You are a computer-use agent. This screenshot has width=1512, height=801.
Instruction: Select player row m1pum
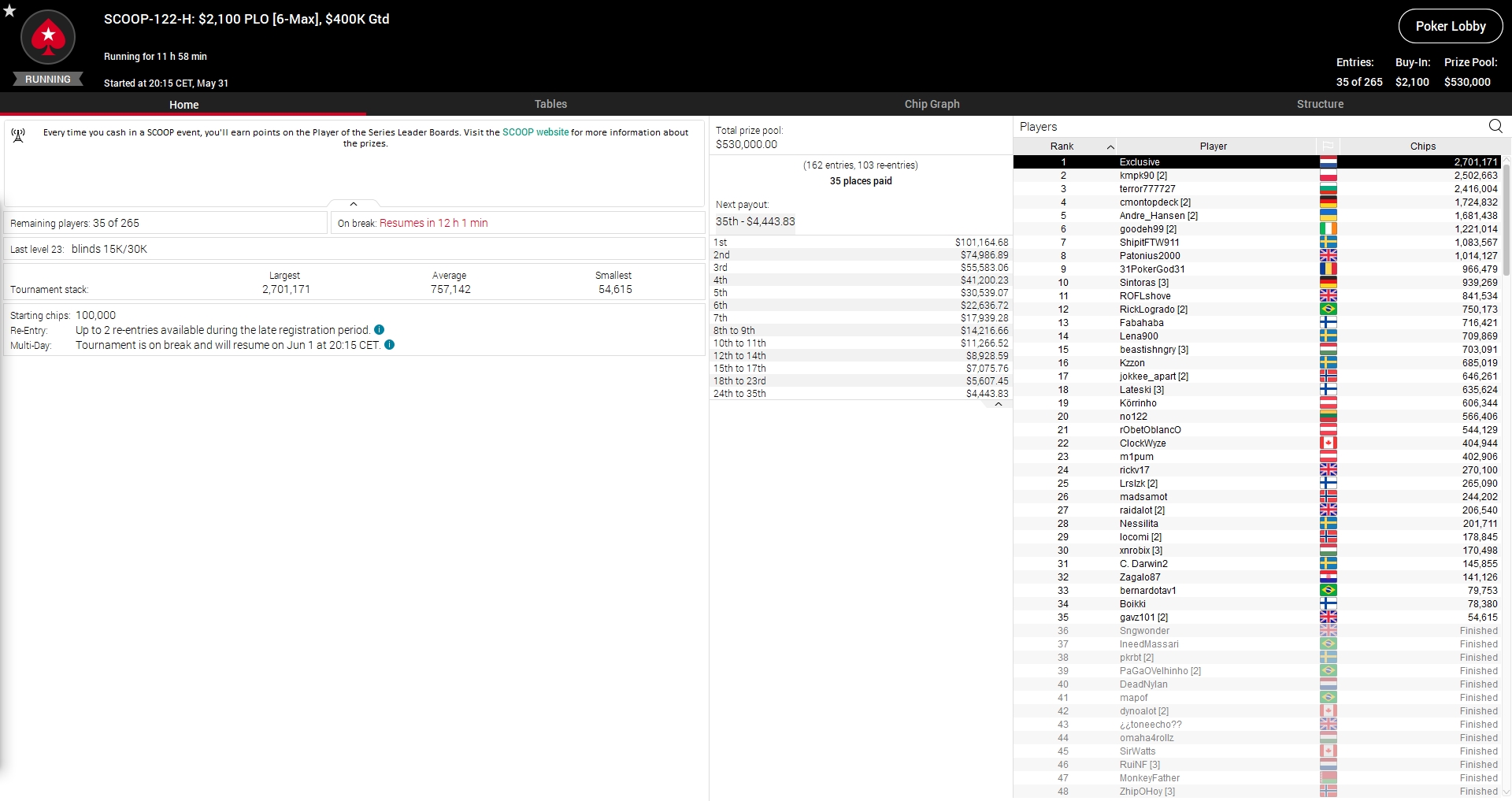[1257, 457]
